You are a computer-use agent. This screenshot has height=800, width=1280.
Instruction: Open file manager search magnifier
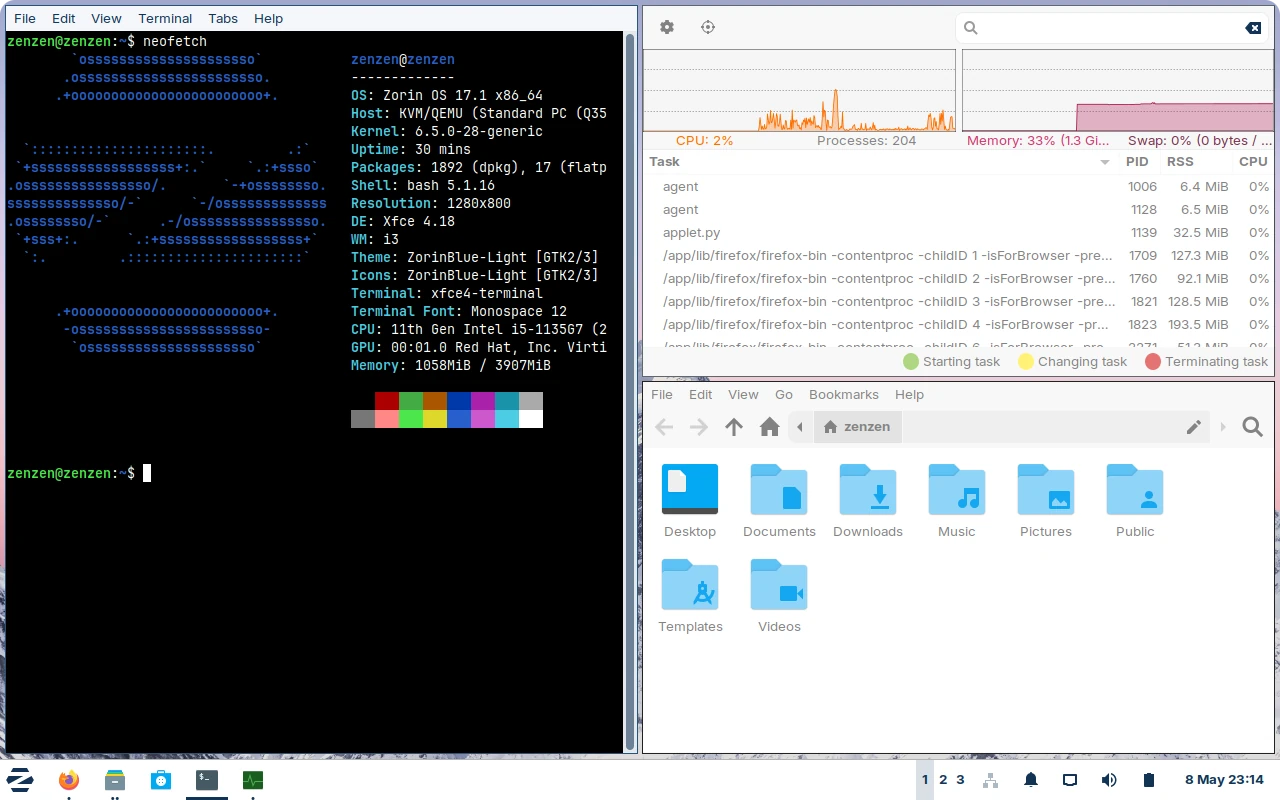[x=1252, y=427]
